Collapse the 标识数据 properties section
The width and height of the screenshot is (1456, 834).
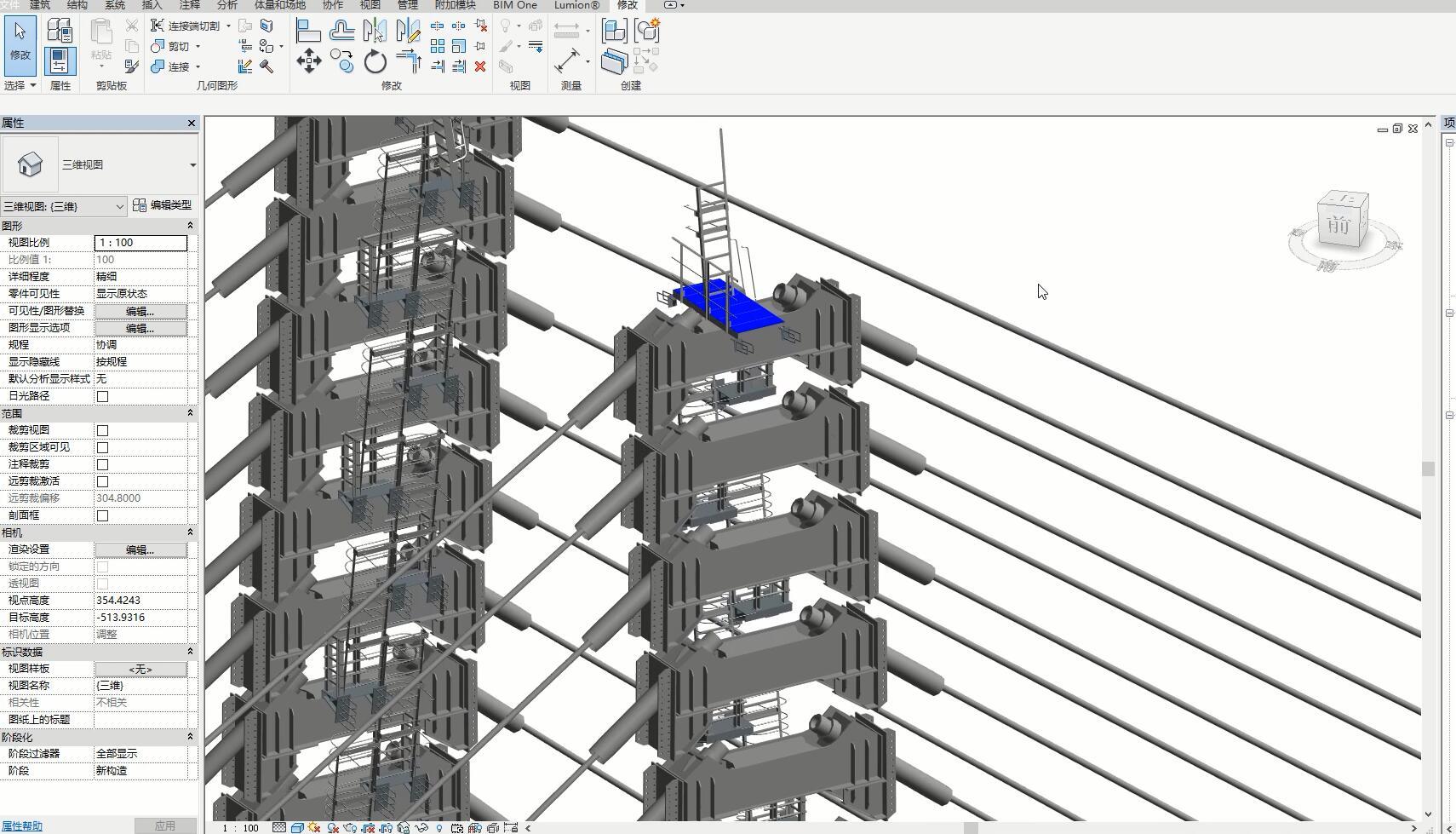[x=190, y=652]
